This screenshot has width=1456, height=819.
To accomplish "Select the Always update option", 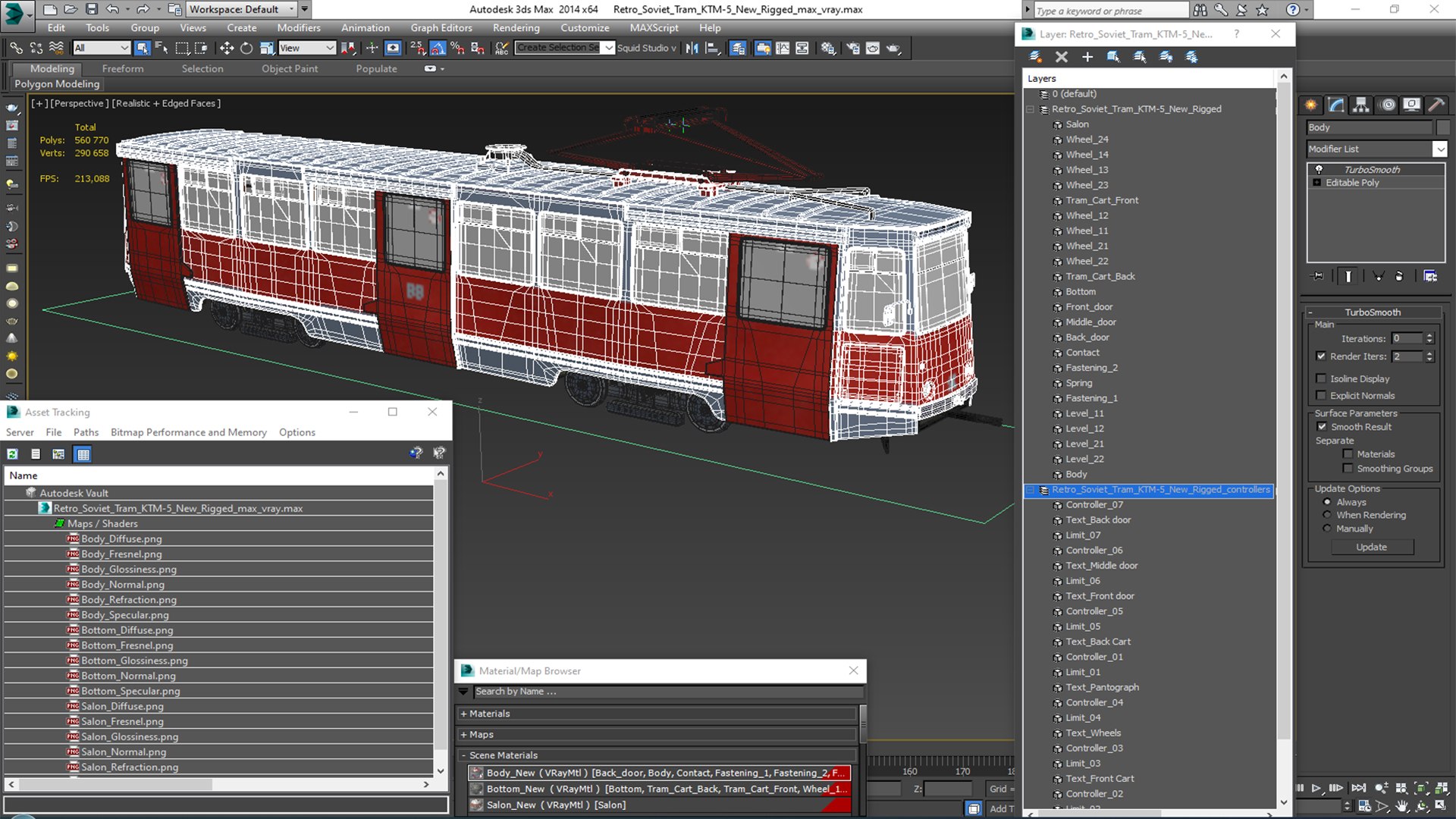I will tap(1327, 502).
